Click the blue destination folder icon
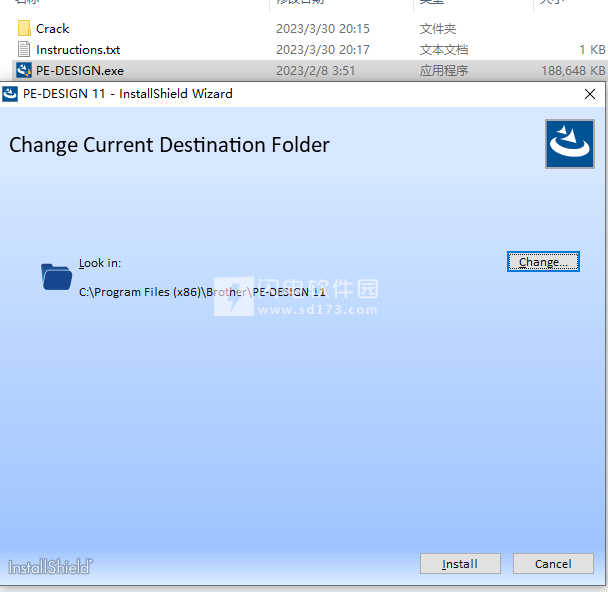The height and width of the screenshot is (592, 608). (57, 277)
